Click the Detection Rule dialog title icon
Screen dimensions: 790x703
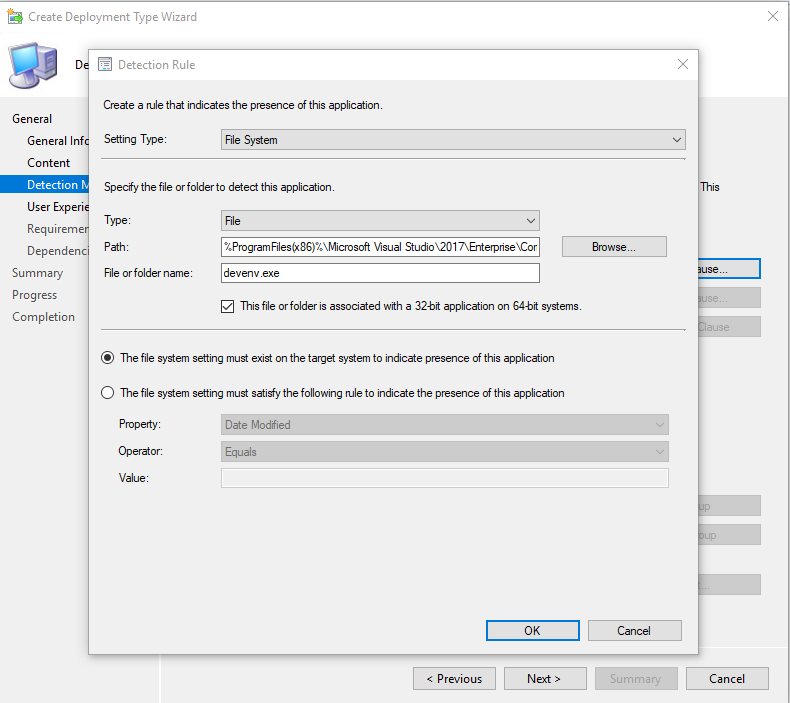[104, 65]
